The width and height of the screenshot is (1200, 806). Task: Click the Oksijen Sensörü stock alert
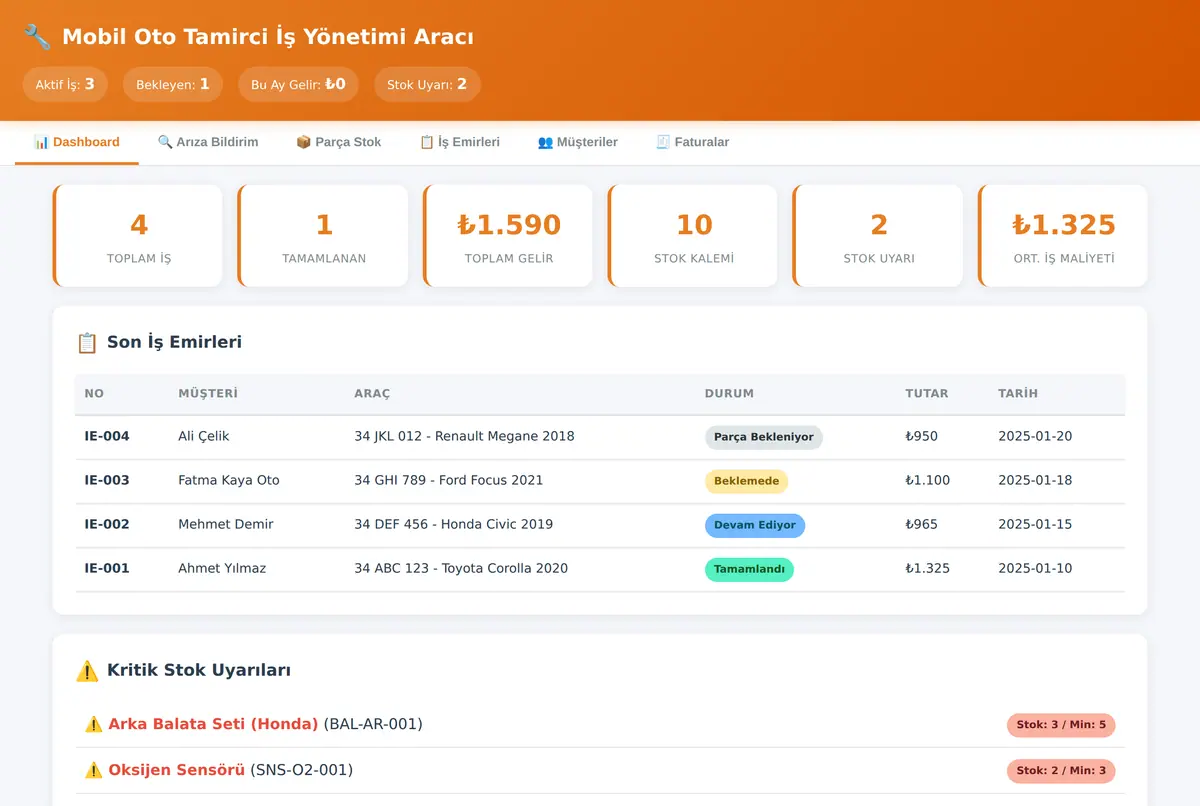(x=600, y=770)
